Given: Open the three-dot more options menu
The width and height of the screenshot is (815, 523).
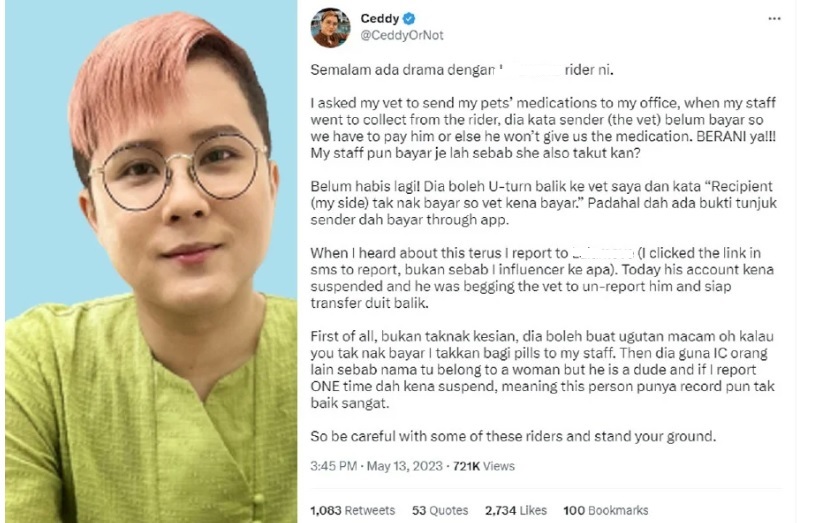Looking at the screenshot, I should click(x=774, y=19).
